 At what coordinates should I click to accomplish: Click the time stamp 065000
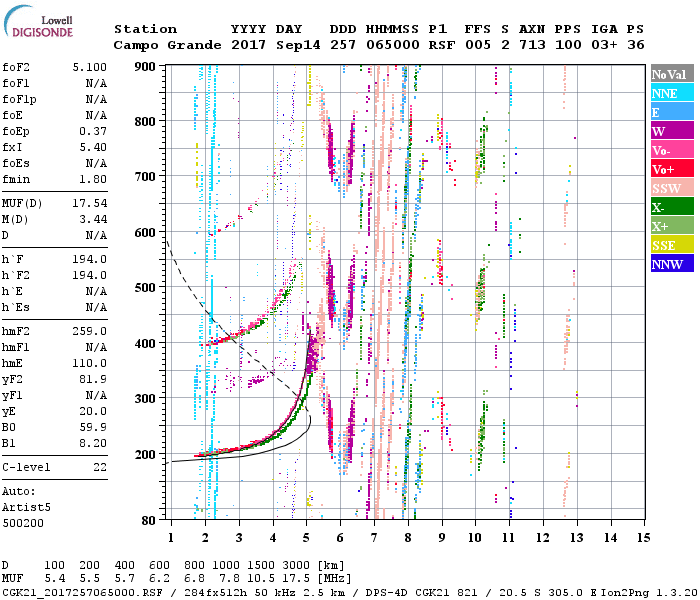click(x=393, y=45)
